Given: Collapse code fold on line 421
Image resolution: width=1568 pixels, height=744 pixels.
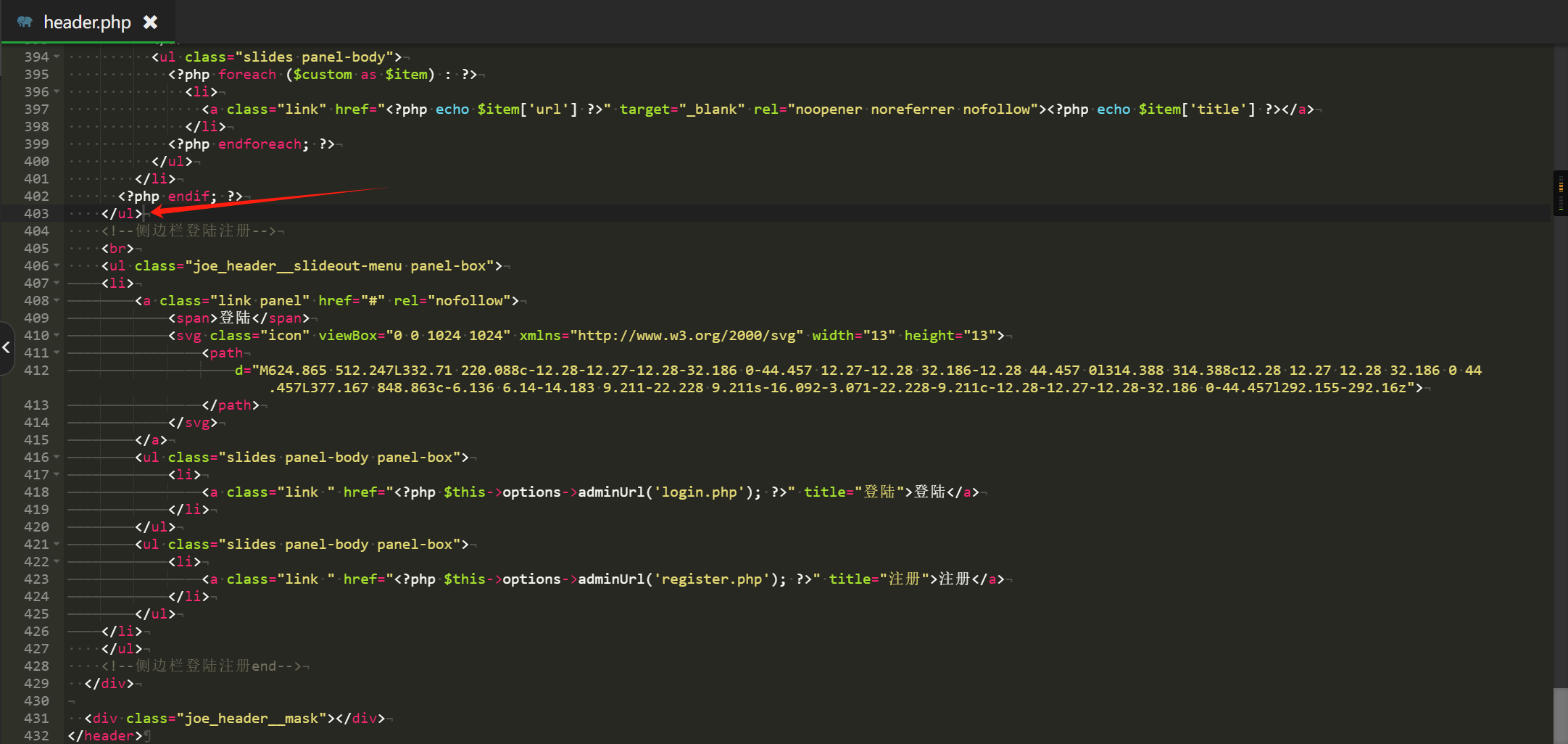Looking at the screenshot, I should (x=57, y=544).
